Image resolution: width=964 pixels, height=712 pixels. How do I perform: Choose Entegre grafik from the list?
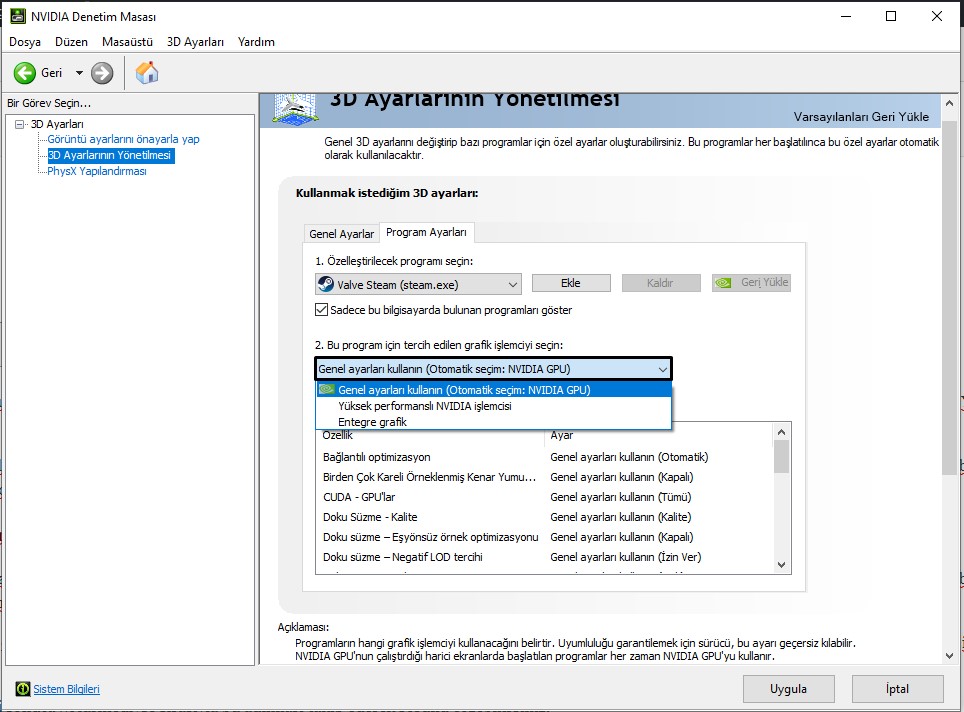pos(372,422)
